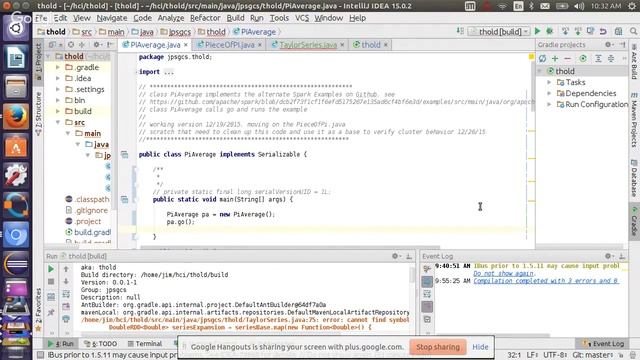Viewport: 640px width, 360px height.
Task: Expand the build folder in project tree
Action: point(58,111)
